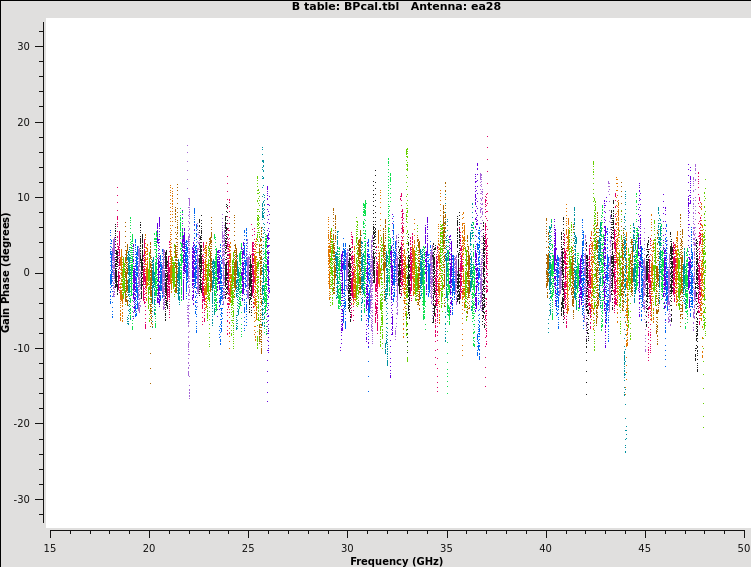The image size is (751, 567).
Task: Click the 40 tick label on frequency axis
Action: tap(546, 547)
